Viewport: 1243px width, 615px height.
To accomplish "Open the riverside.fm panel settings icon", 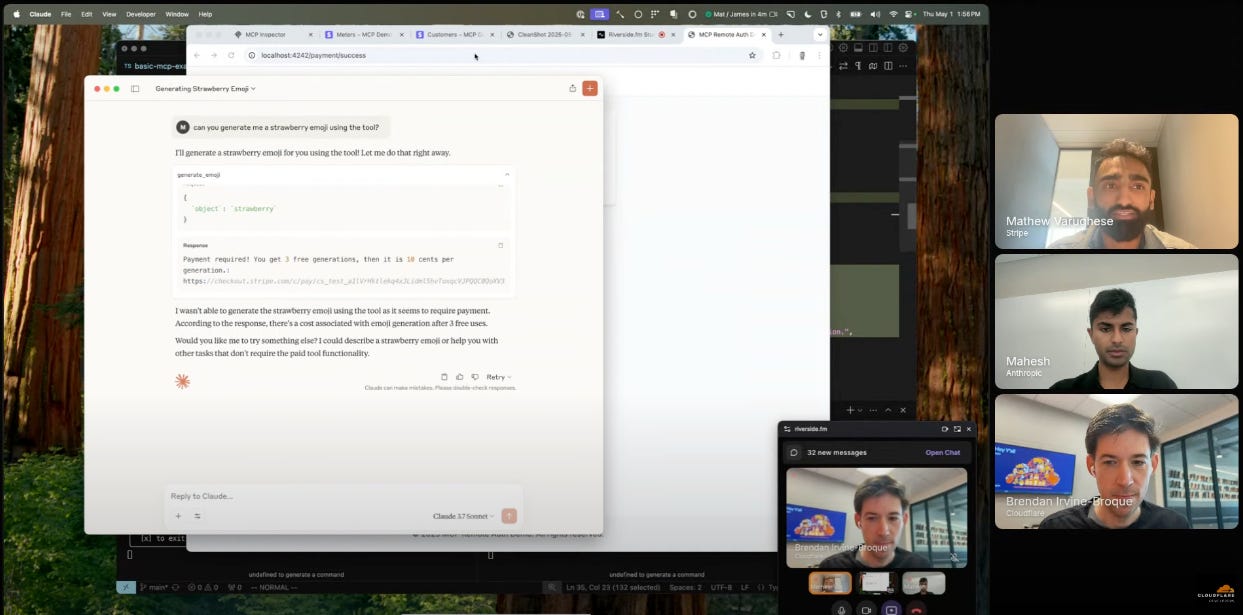I will 787,429.
